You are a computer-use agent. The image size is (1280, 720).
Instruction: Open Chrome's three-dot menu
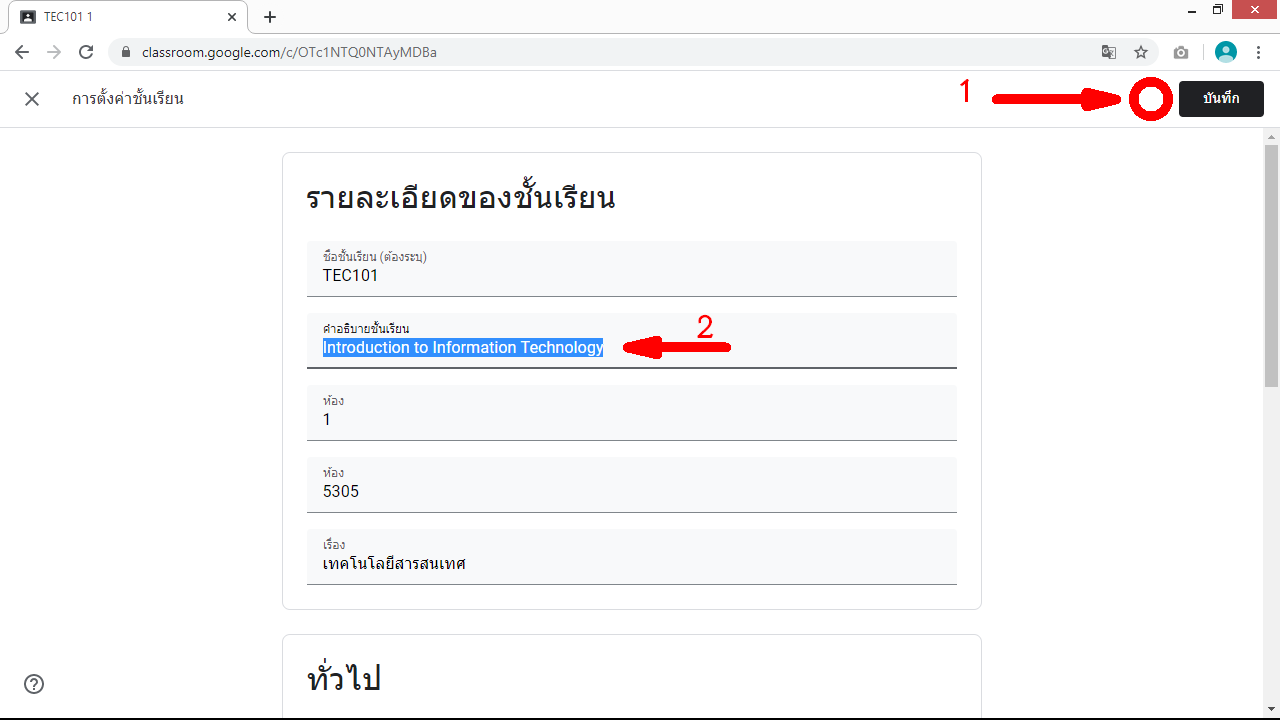tap(1258, 52)
